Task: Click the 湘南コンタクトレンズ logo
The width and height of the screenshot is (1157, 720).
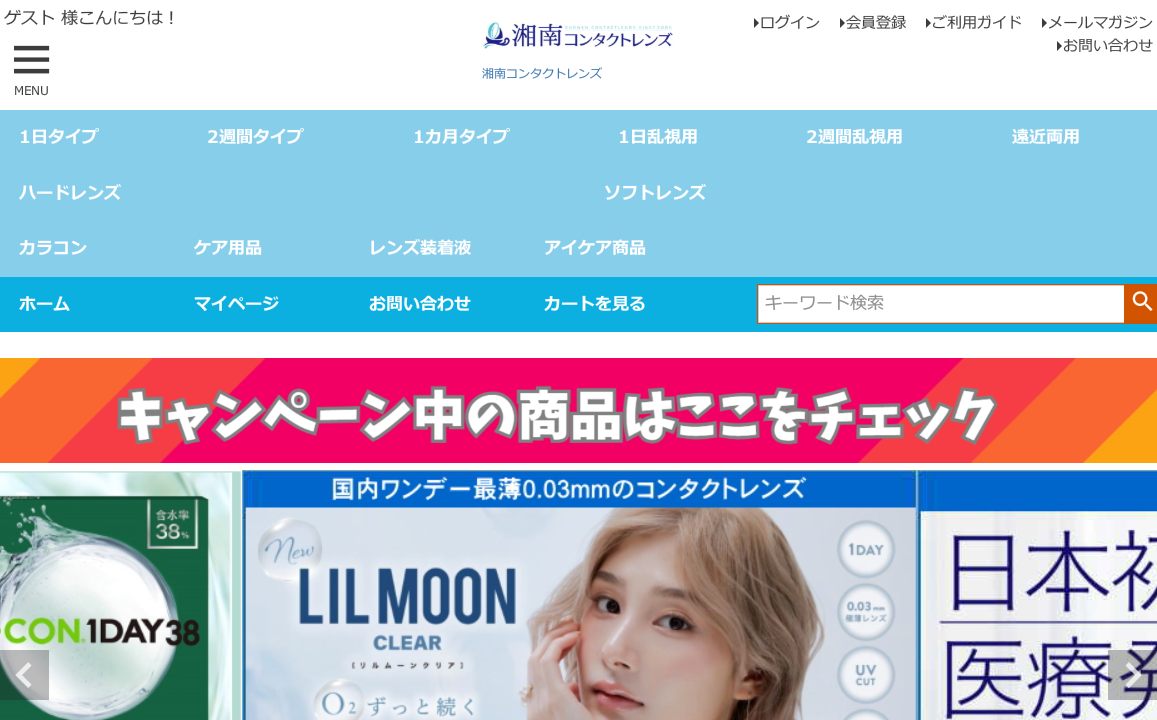Action: [x=578, y=37]
